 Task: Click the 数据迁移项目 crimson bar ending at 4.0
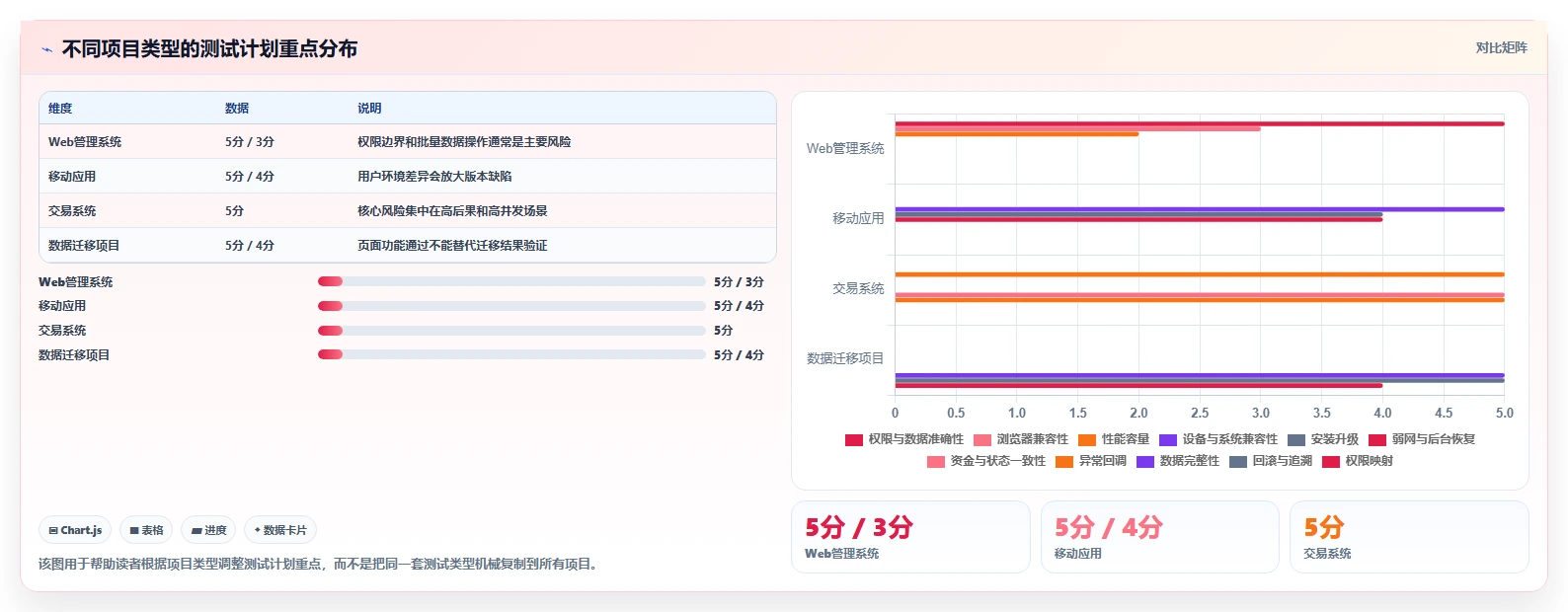tap(1138, 385)
